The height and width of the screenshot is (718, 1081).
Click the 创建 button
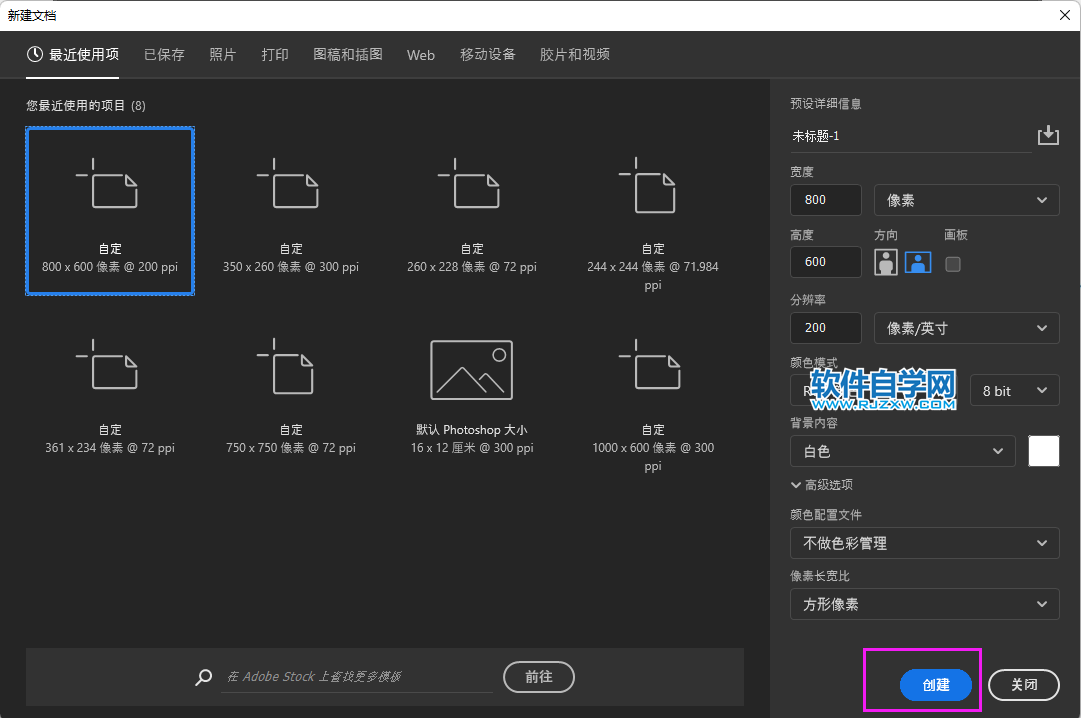[x=936, y=685]
